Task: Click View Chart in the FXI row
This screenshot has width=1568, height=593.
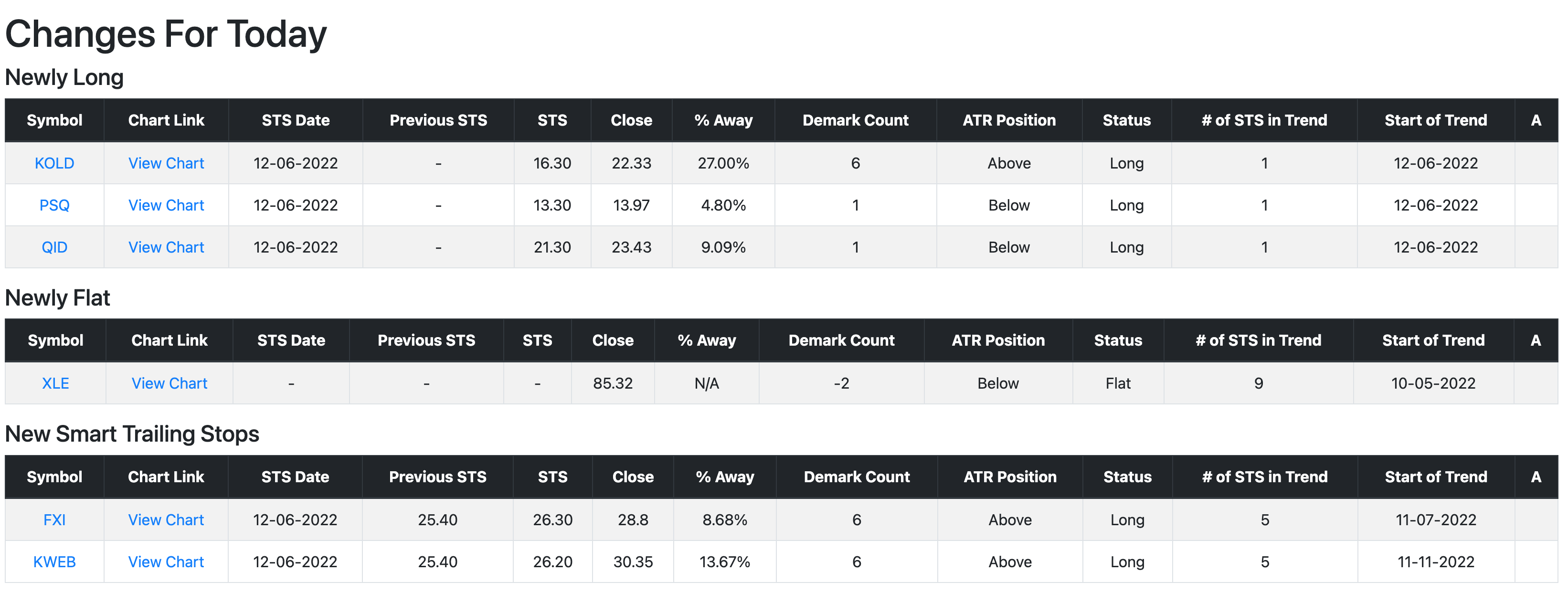Action: click(166, 520)
